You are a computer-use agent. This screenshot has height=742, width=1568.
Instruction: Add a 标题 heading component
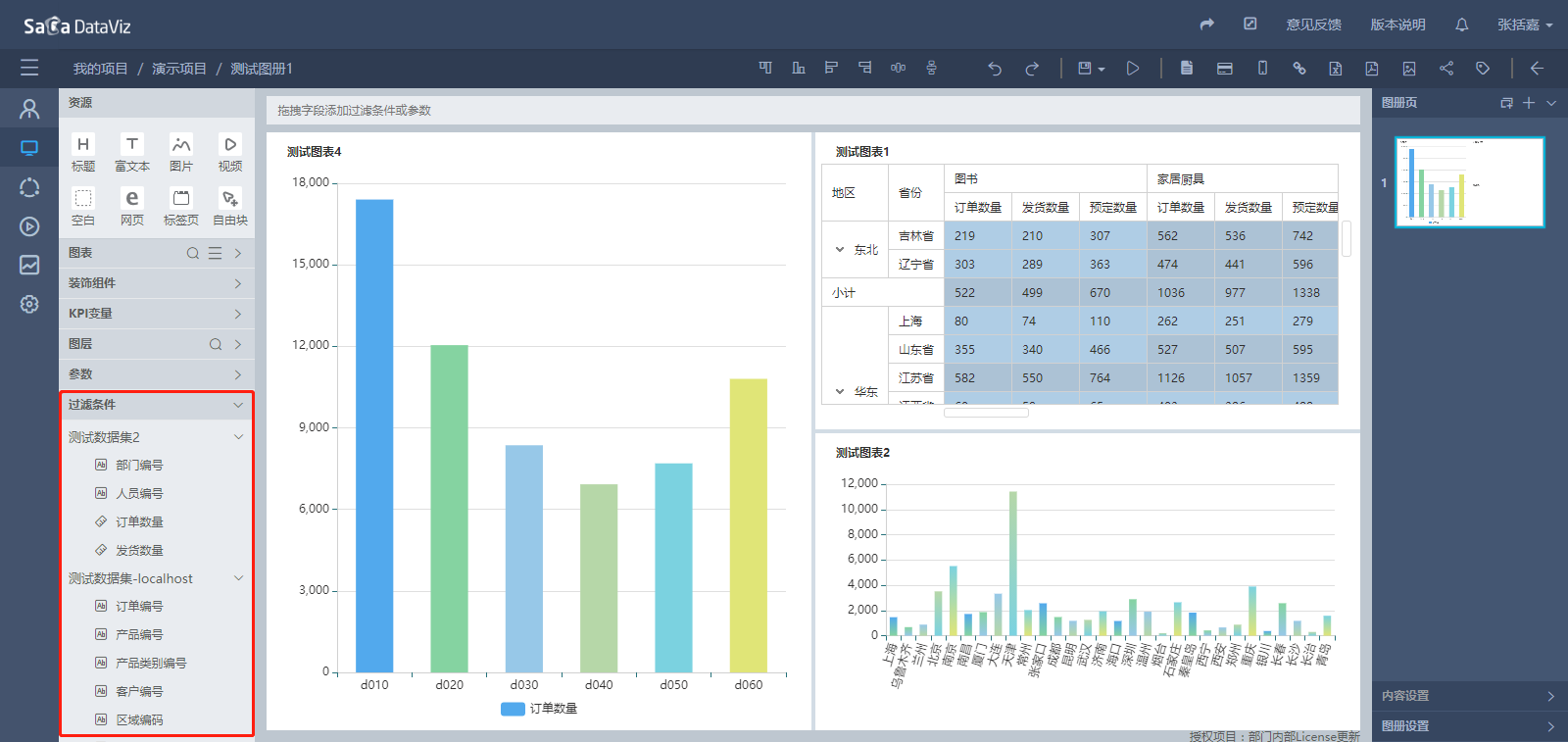(x=83, y=153)
